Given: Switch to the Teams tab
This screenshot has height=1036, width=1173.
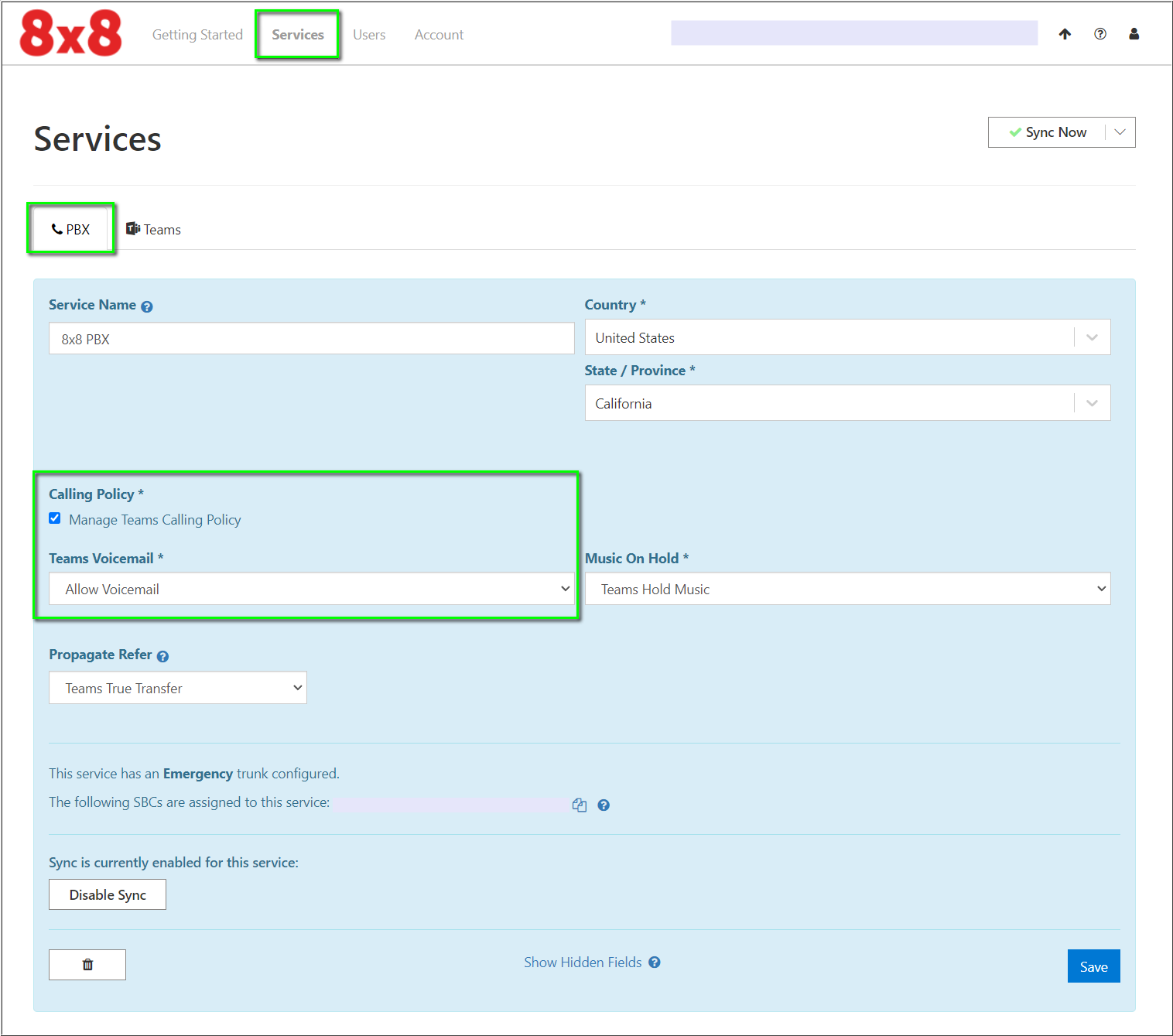Looking at the screenshot, I should click(154, 230).
